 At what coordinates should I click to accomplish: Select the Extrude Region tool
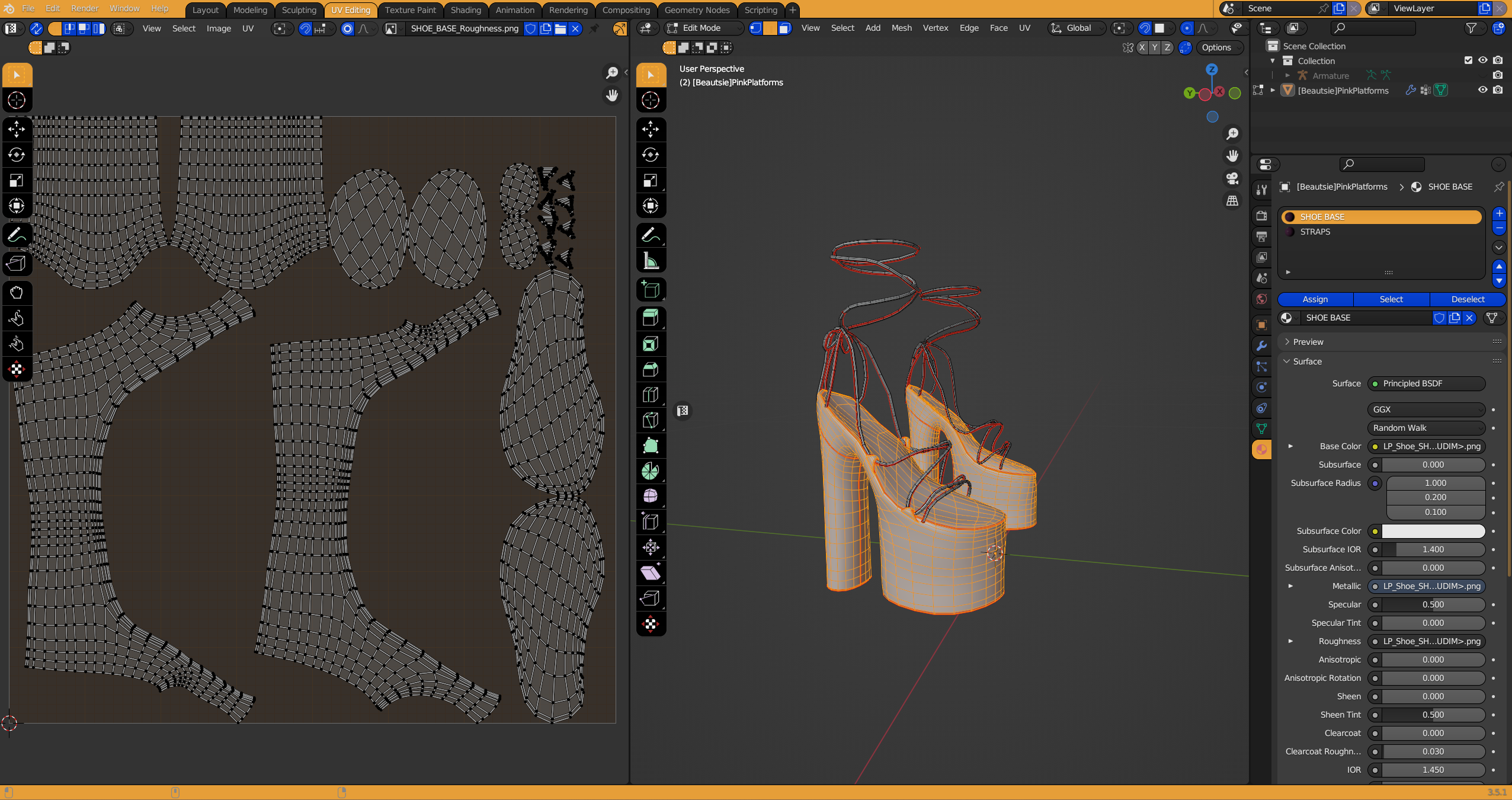tap(651, 318)
